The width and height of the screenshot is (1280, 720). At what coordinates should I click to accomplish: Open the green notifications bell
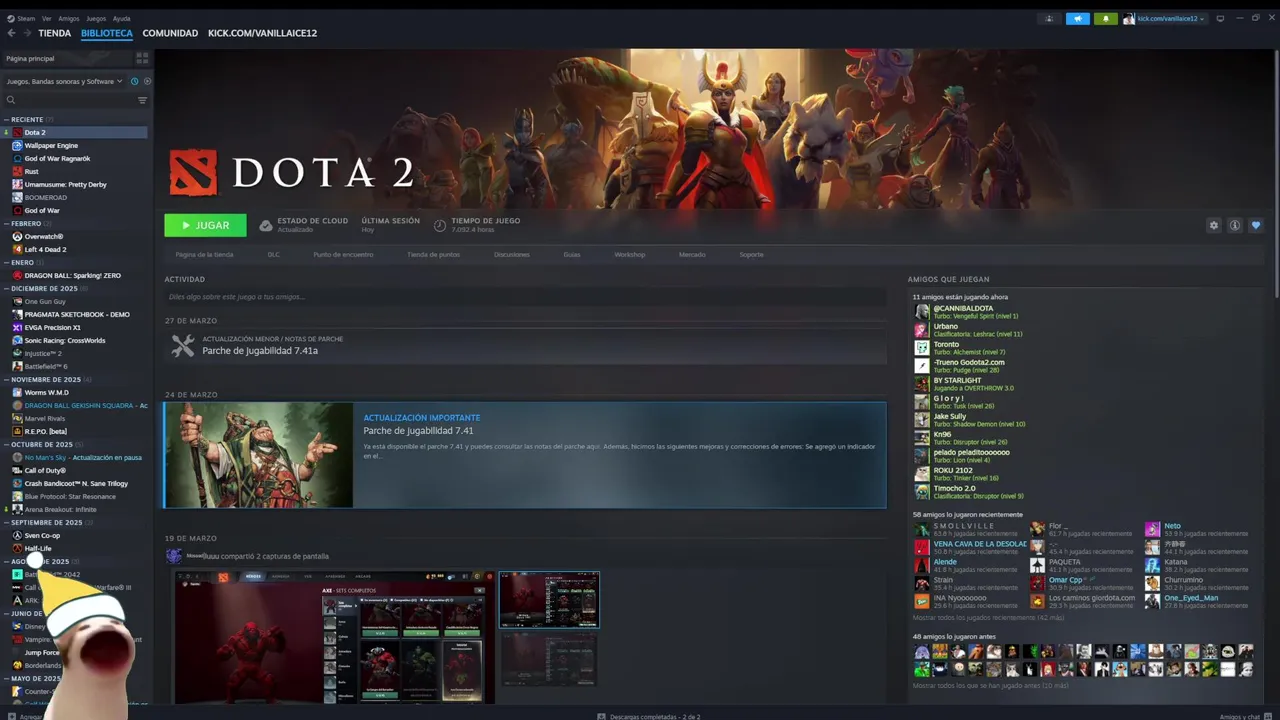click(x=1105, y=18)
